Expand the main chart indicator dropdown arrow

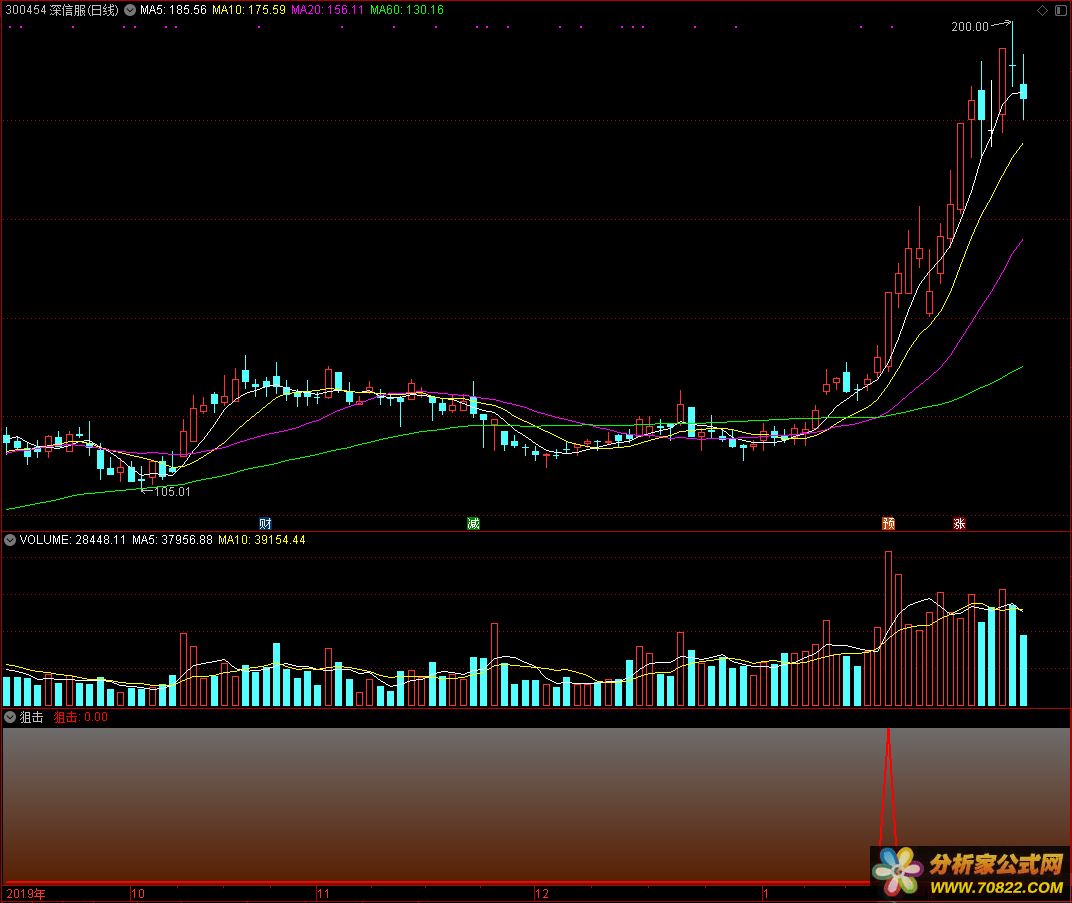[x=129, y=10]
